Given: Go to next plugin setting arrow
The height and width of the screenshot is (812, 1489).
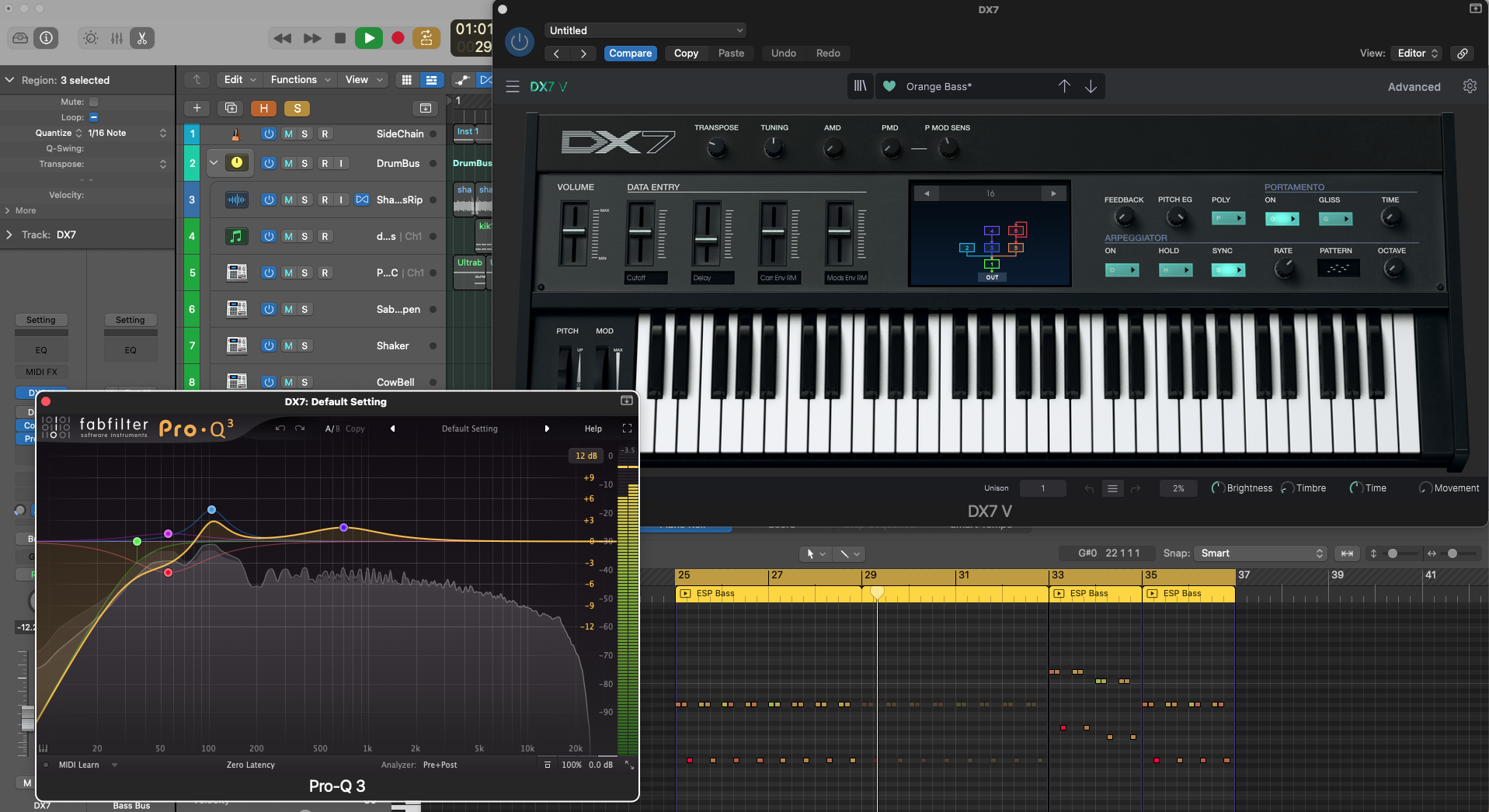Looking at the screenshot, I should tap(583, 54).
